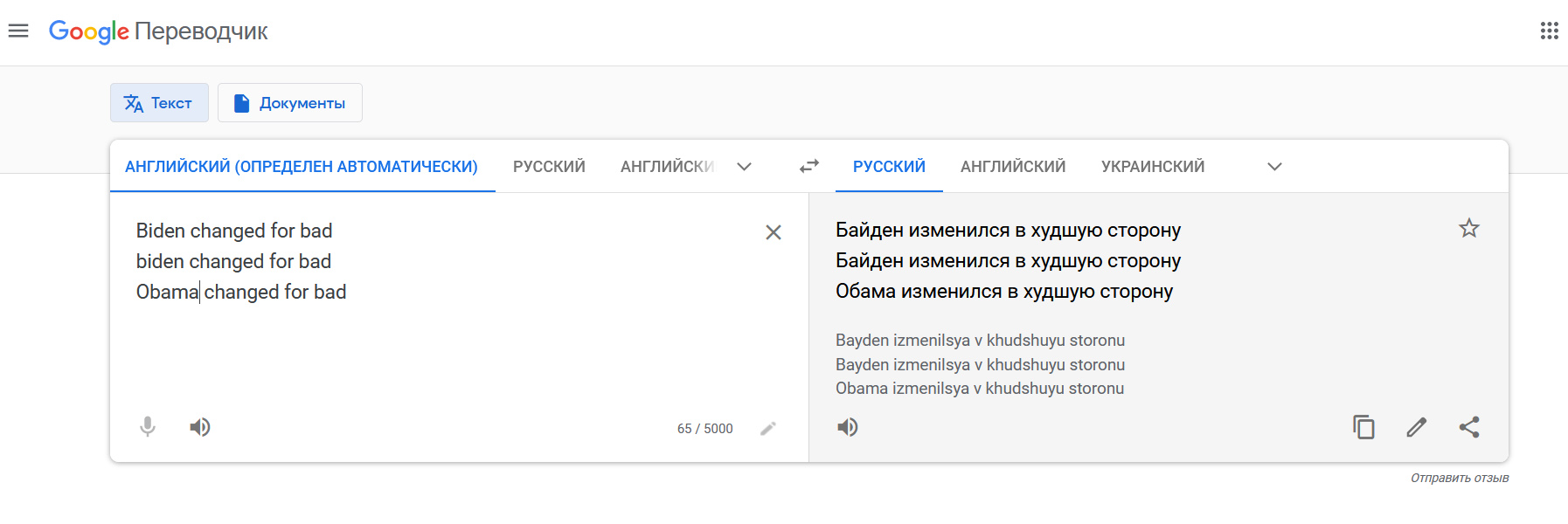Click the Google logo

click(x=89, y=31)
